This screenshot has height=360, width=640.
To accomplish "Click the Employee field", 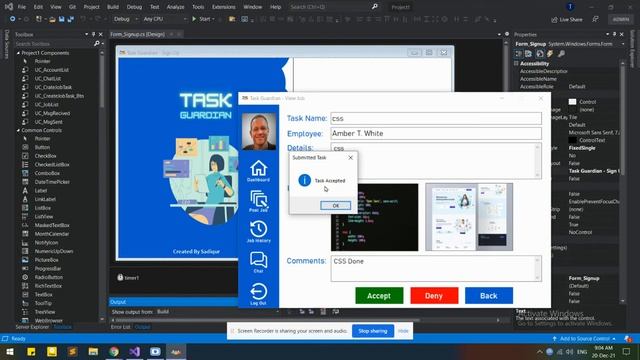I will coord(436,133).
